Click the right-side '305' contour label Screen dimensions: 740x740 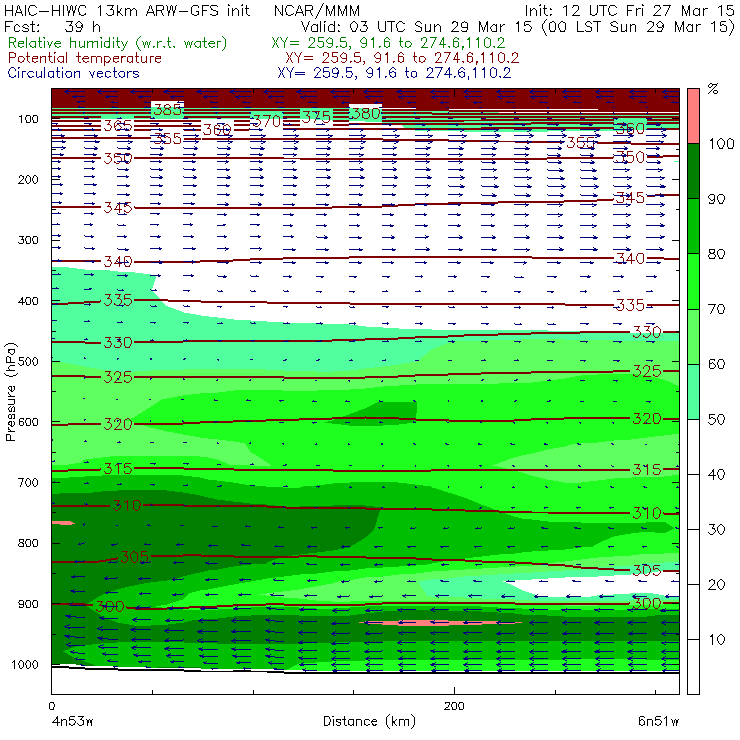[647, 570]
